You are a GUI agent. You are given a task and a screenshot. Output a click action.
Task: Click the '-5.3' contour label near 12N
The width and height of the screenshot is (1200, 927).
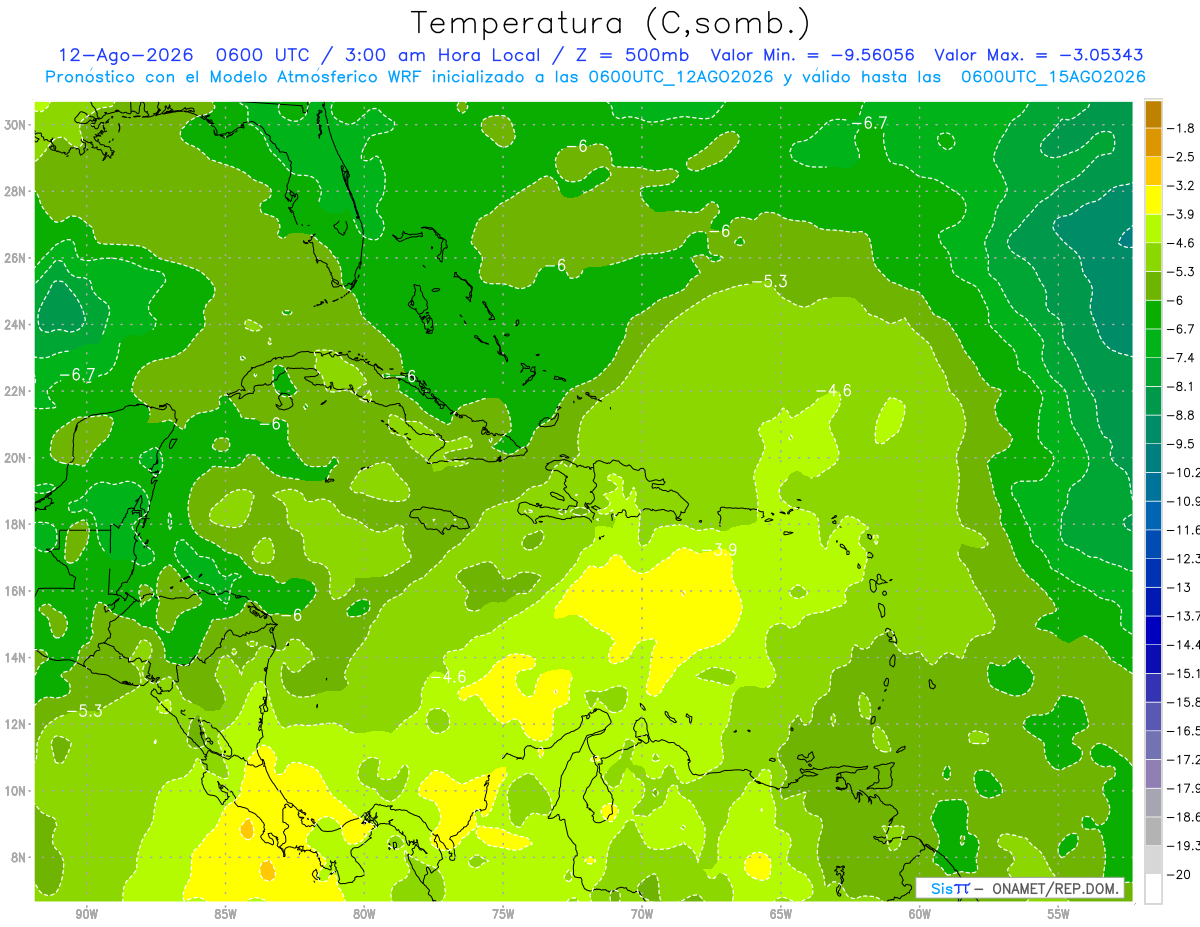click(84, 711)
